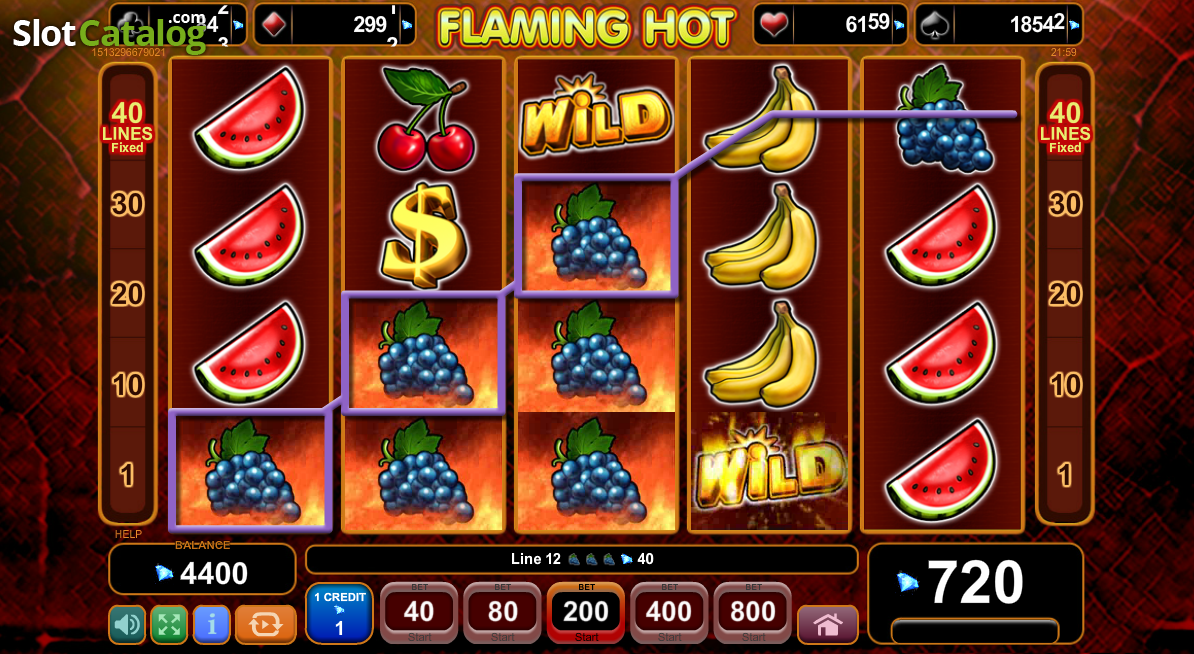
Task: Click the heart jackpot counter
Action: (x=830, y=24)
